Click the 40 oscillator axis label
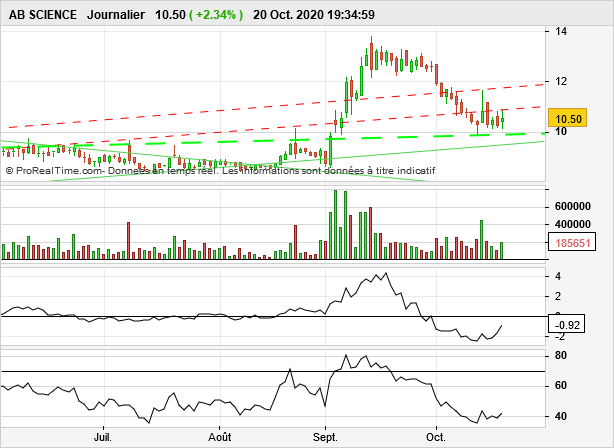The width and height of the screenshot is (614, 448). (561, 416)
